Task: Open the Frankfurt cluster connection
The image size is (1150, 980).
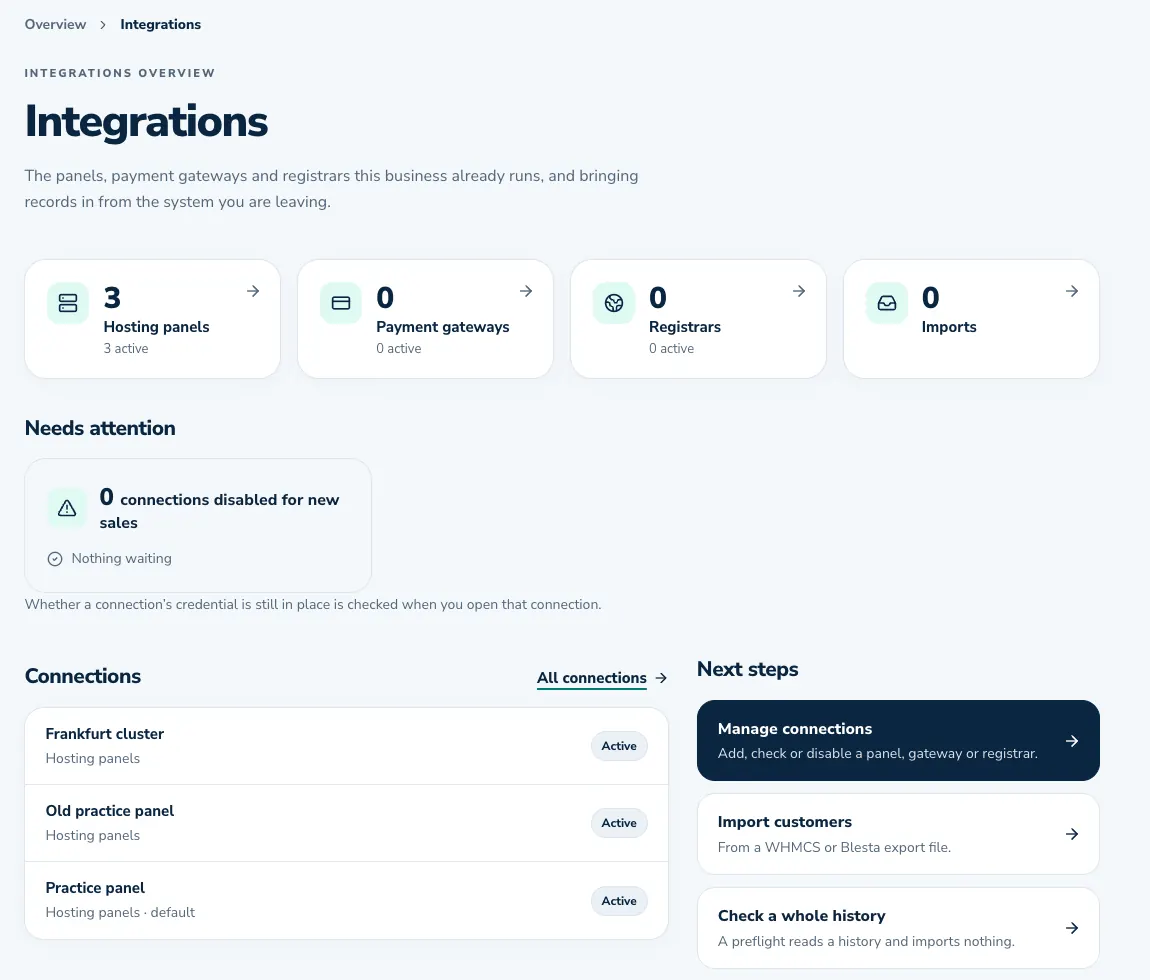Action: point(346,746)
